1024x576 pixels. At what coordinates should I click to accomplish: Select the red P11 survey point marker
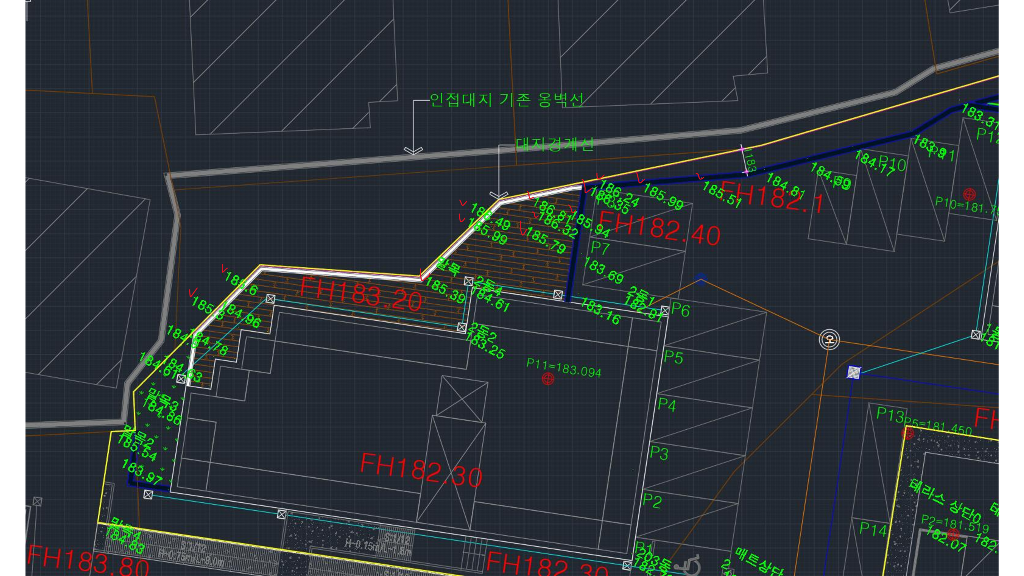point(546,380)
